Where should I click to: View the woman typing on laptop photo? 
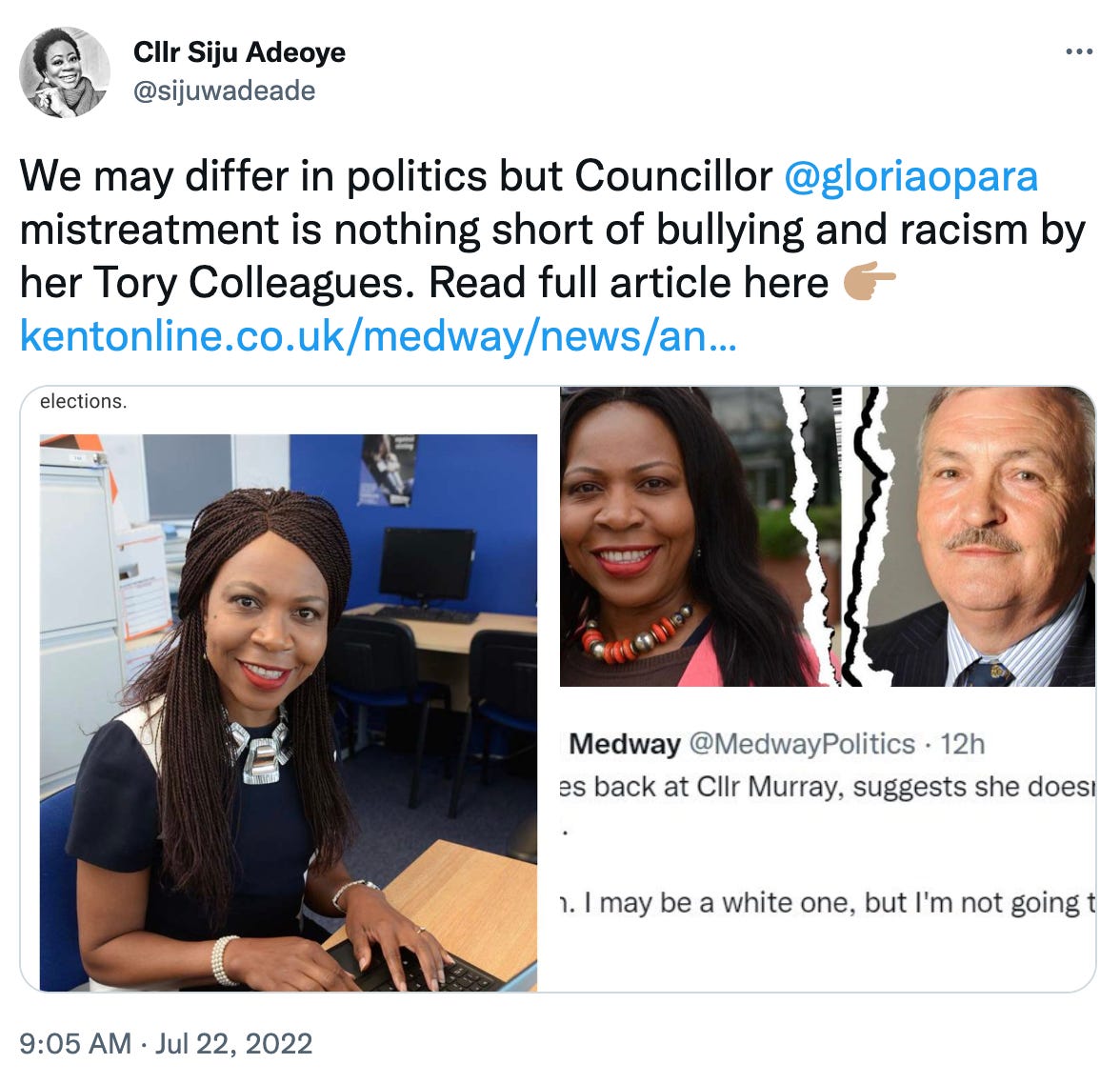[289, 713]
